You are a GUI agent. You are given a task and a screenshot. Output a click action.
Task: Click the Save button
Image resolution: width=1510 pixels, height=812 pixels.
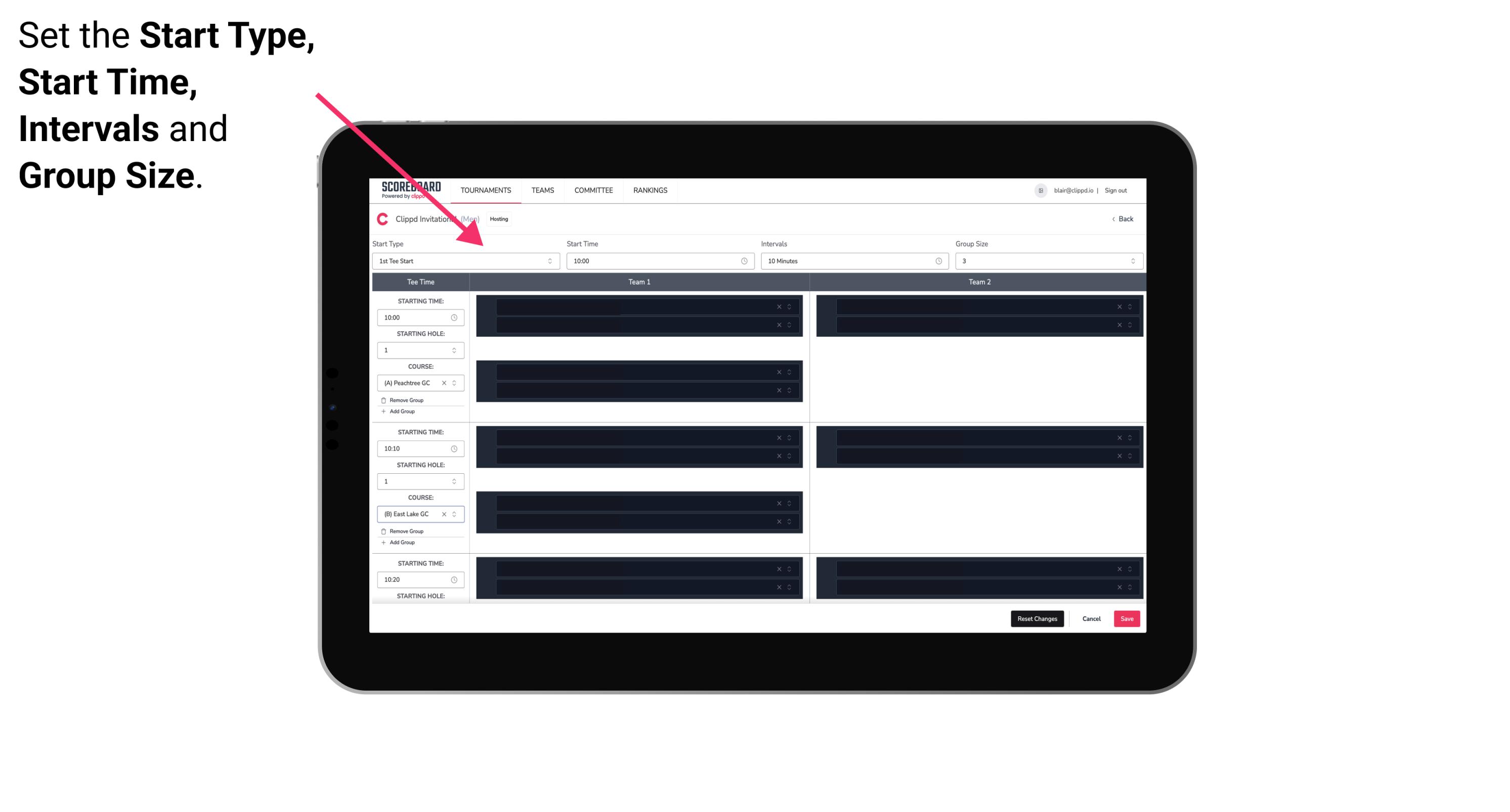click(x=1127, y=618)
